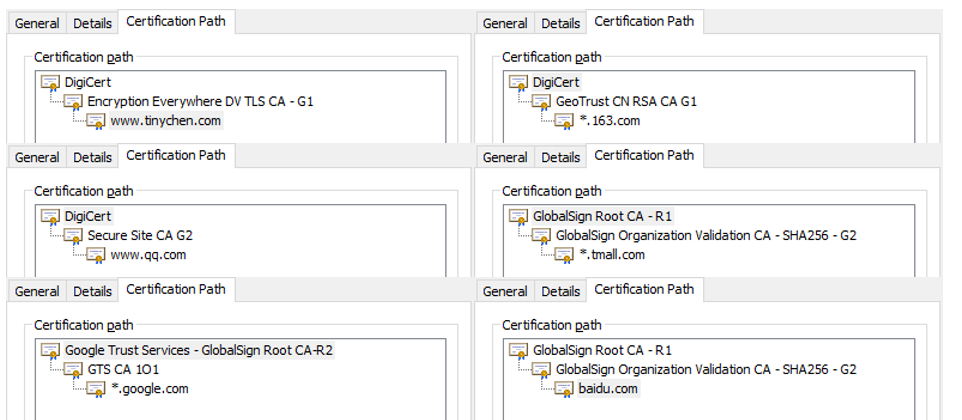Select the *.tmall.com certificate entry
Image resolution: width=962 pixels, height=420 pixels.
[x=612, y=254]
